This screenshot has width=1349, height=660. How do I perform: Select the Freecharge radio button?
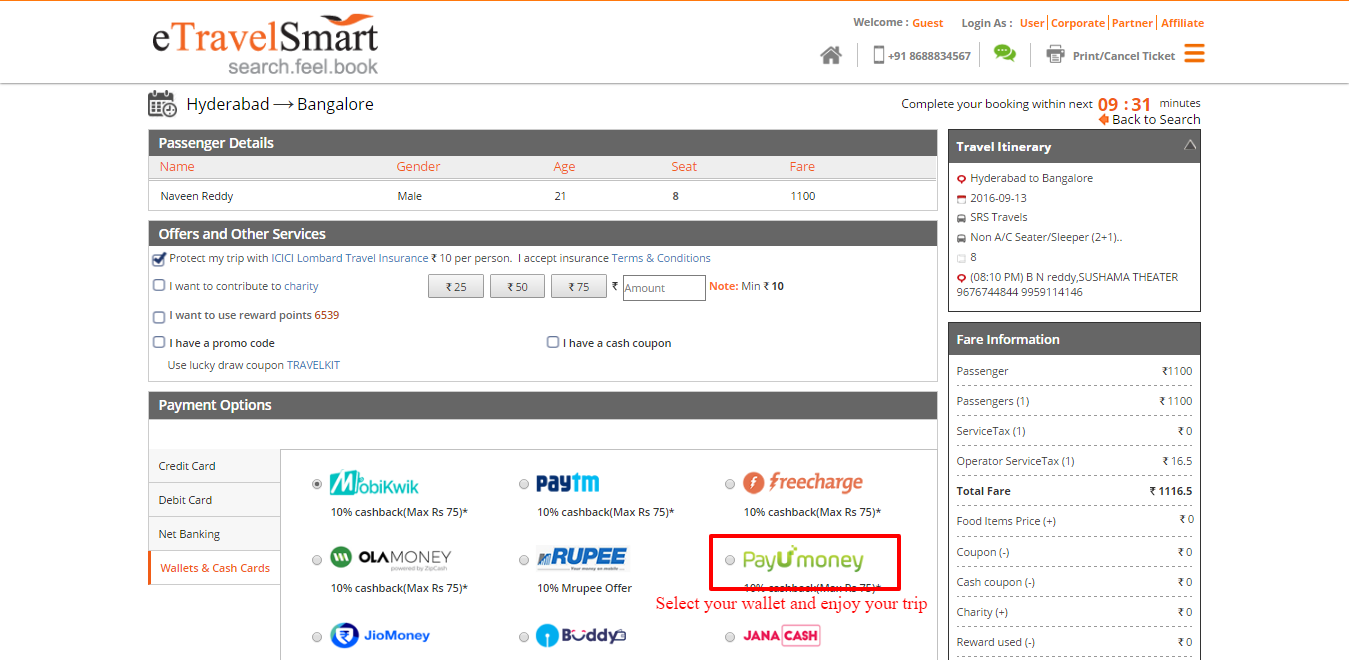click(730, 484)
